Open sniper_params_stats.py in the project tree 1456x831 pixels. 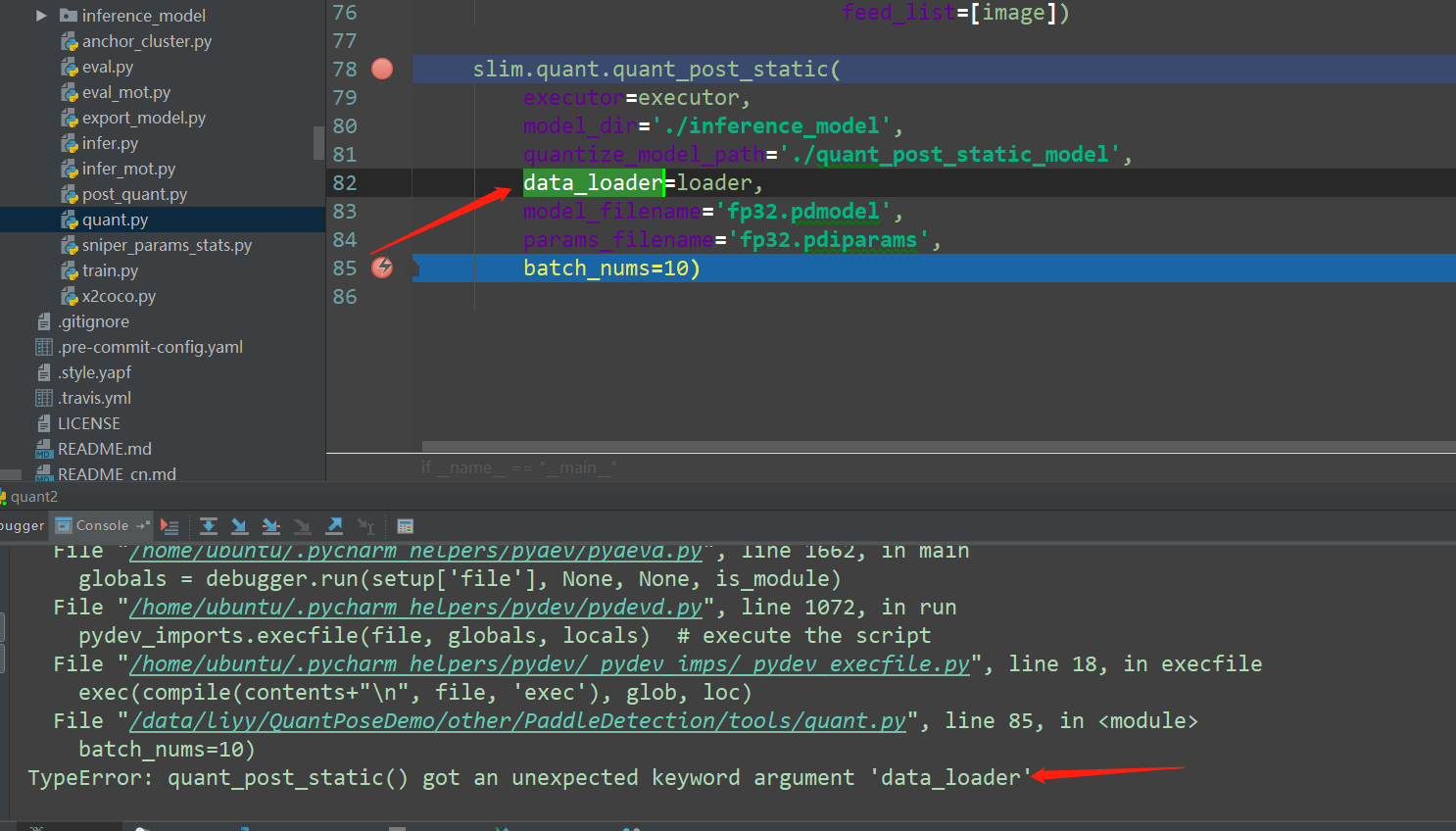coord(167,245)
